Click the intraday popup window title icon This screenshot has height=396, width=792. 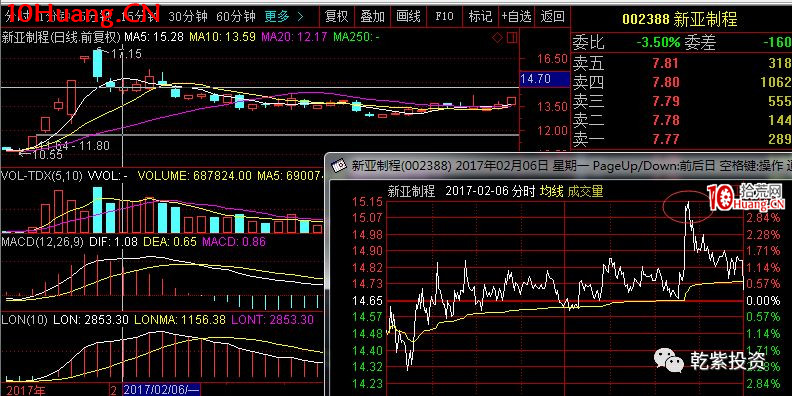(340, 165)
